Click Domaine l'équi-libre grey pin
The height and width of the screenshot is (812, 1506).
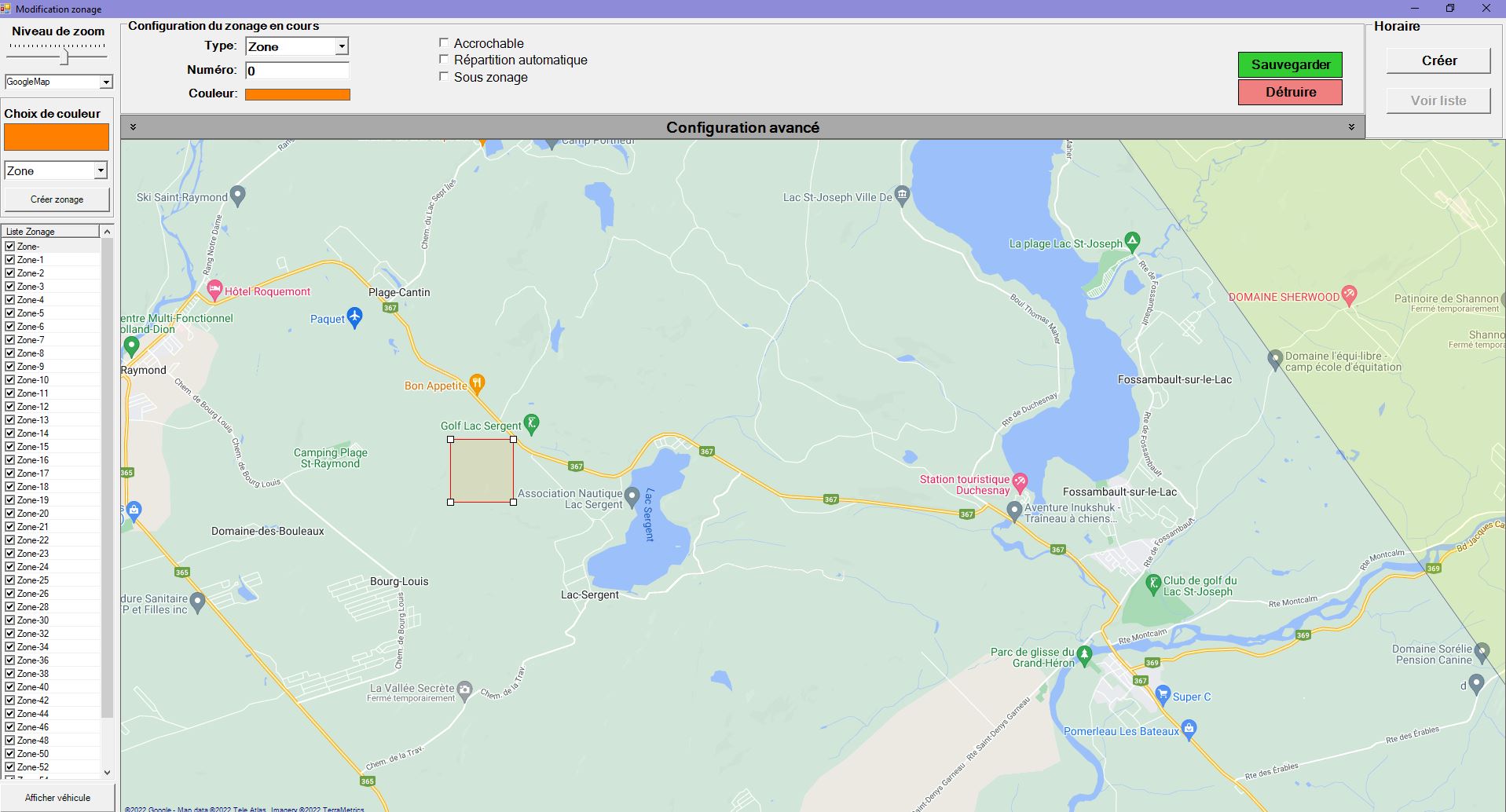[x=1276, y=360]
